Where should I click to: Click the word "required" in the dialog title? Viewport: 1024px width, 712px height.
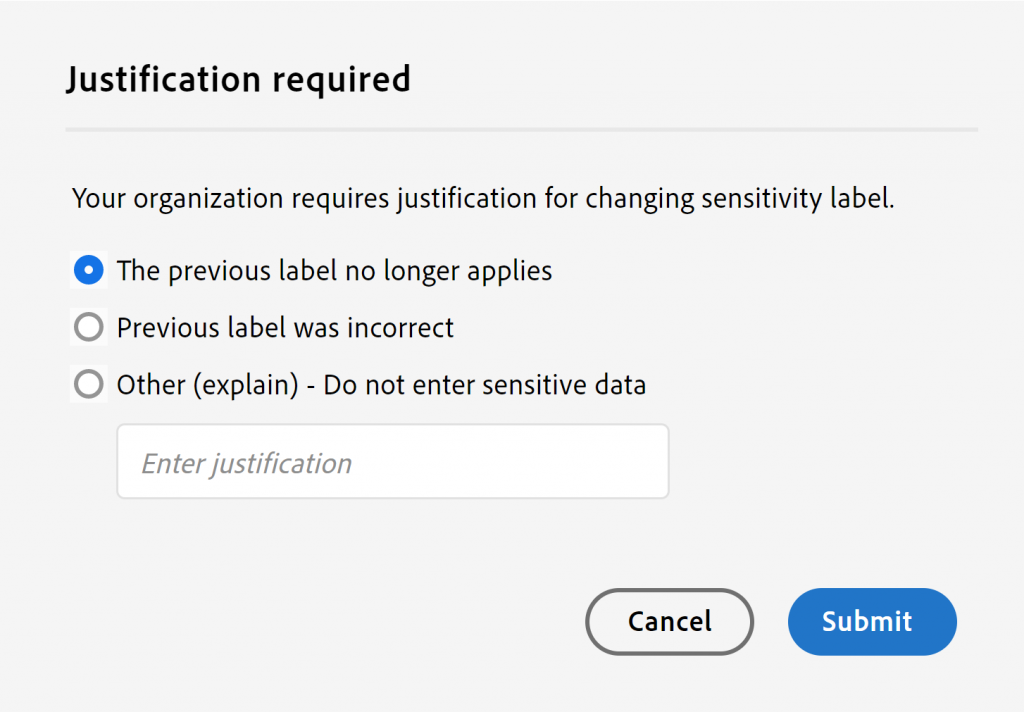[x=347, y=79]
